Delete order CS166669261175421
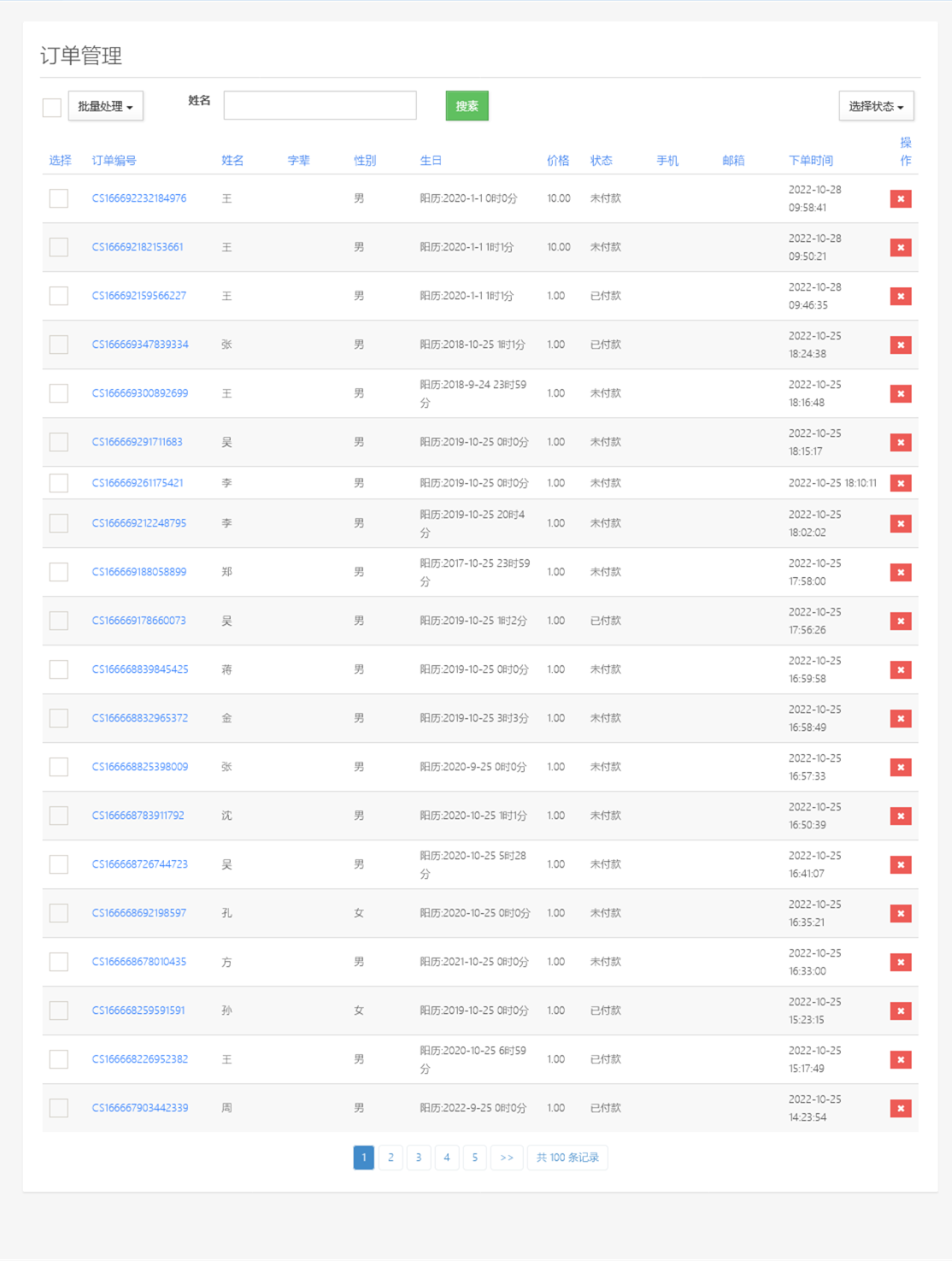The image size is (952, 1261). tap(901, 483)
